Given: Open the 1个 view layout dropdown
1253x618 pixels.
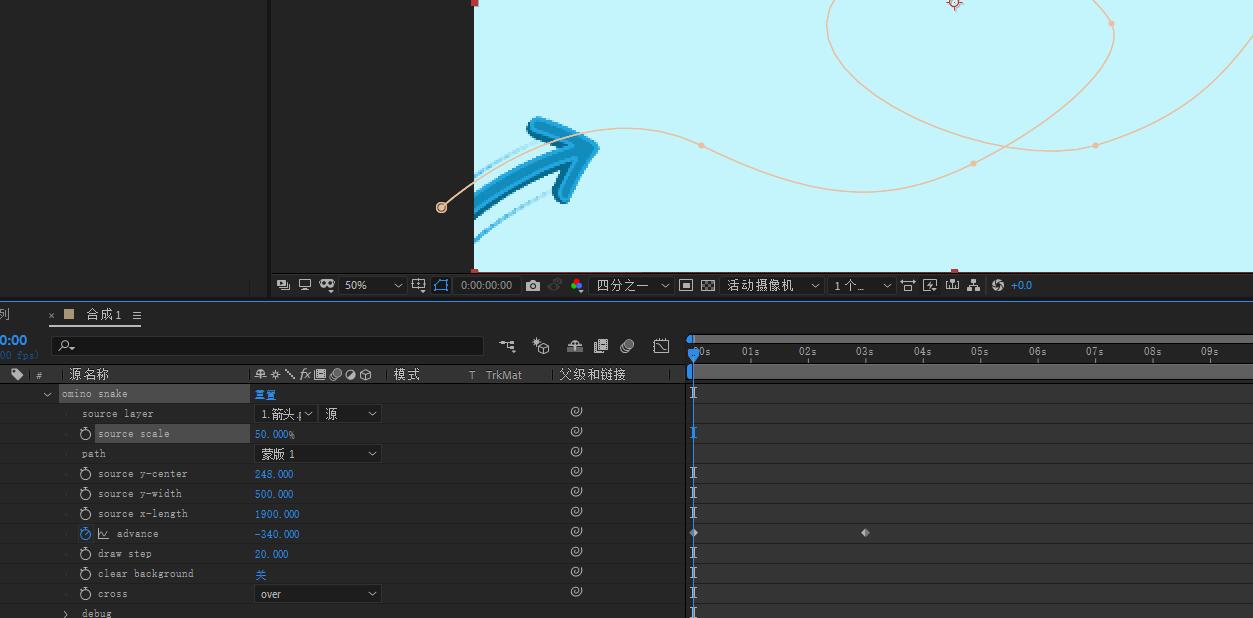Looking at the screenshot, I should point(861,285).
